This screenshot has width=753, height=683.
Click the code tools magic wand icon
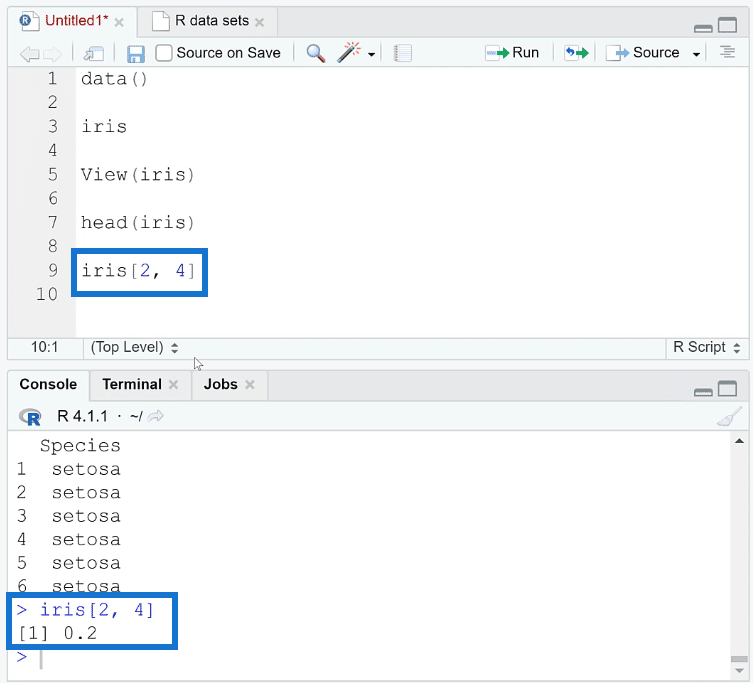click(349, 52)
